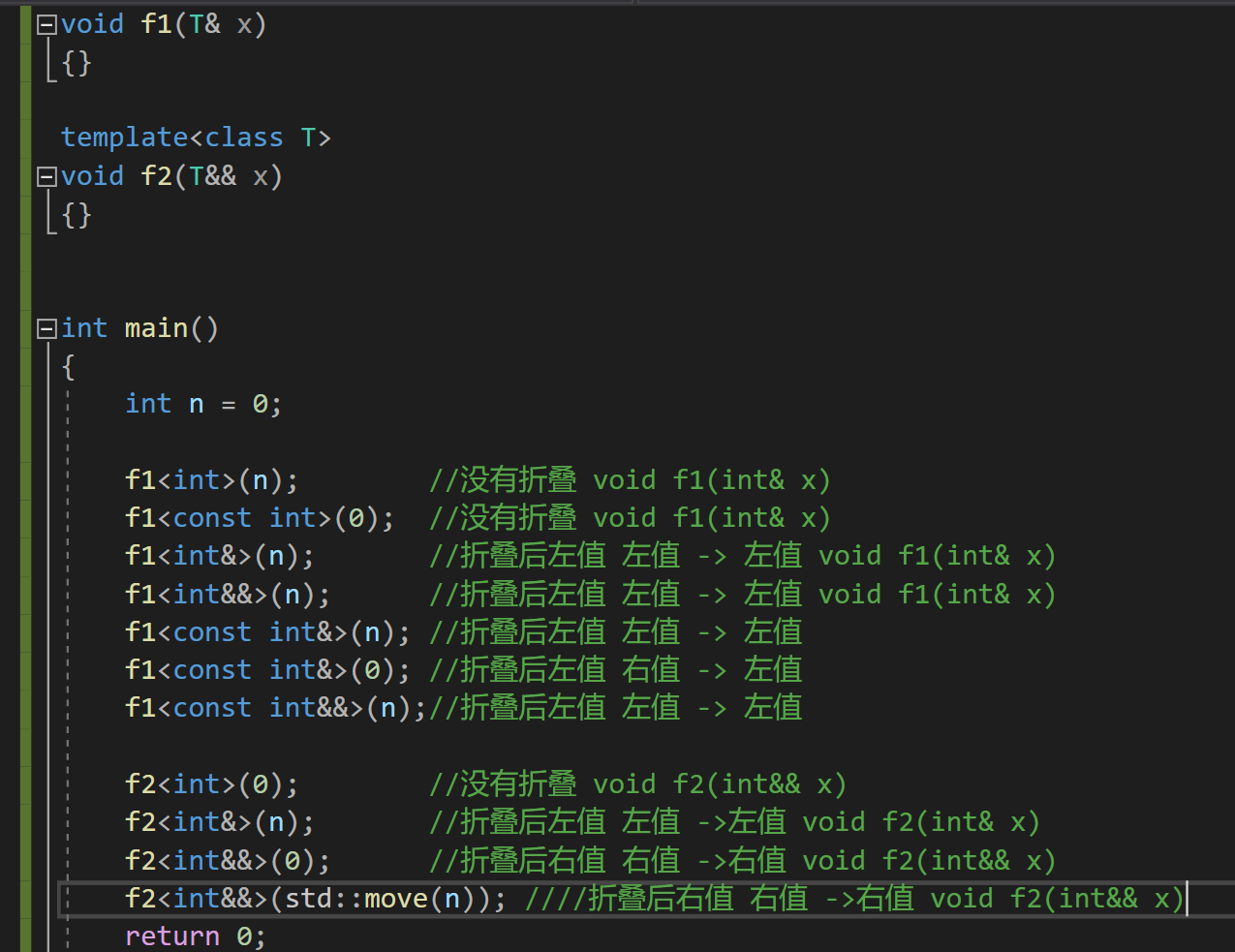Click the comment after f2<int>(0)
The height and width of the screenshot is (952, 1235).
tap(637, 784)
